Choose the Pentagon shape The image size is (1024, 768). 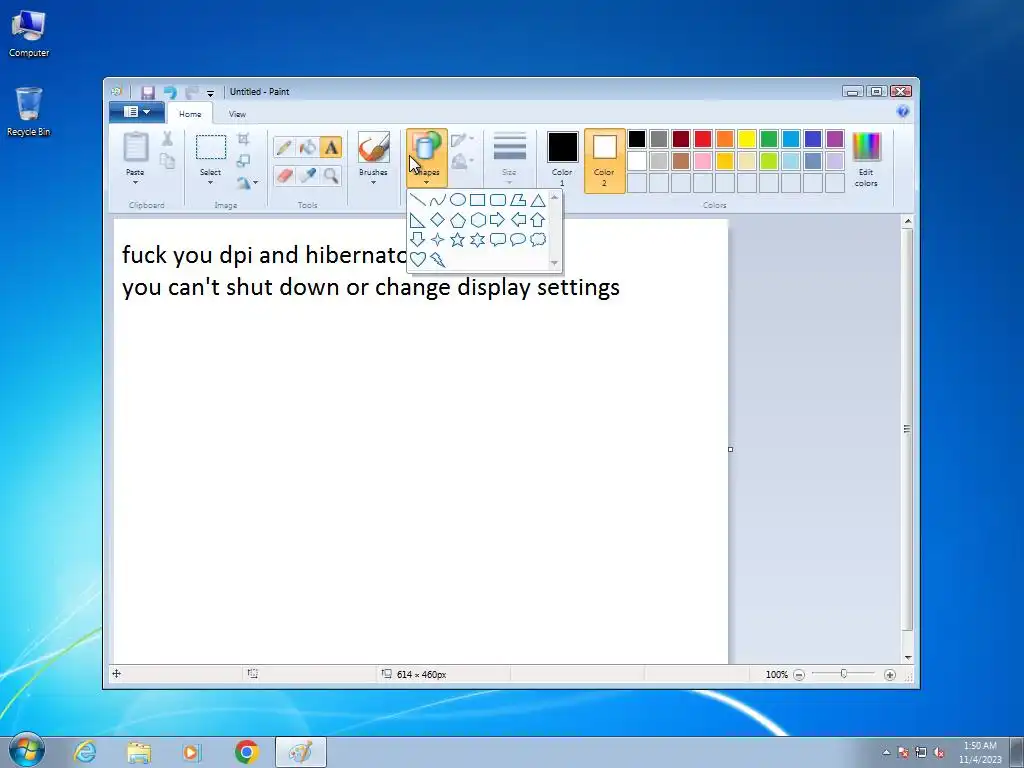pos(458,220)
